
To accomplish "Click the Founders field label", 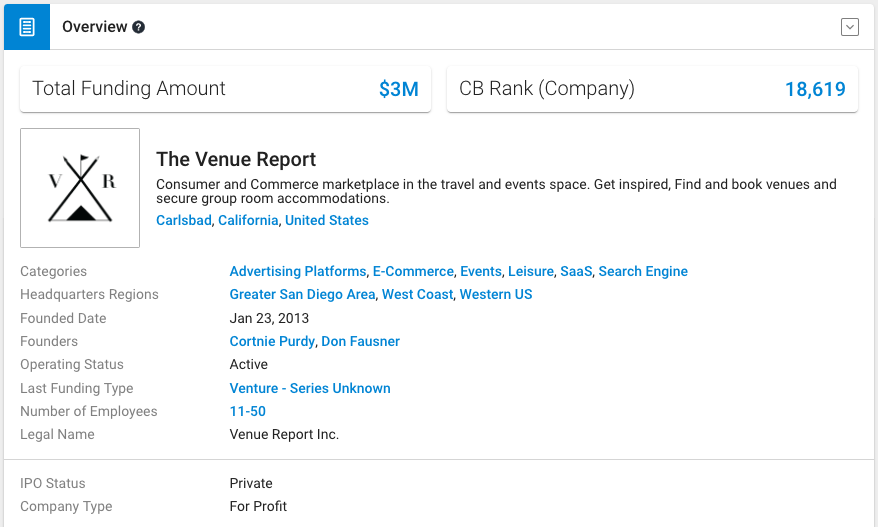I will click(x=49, y=341).
